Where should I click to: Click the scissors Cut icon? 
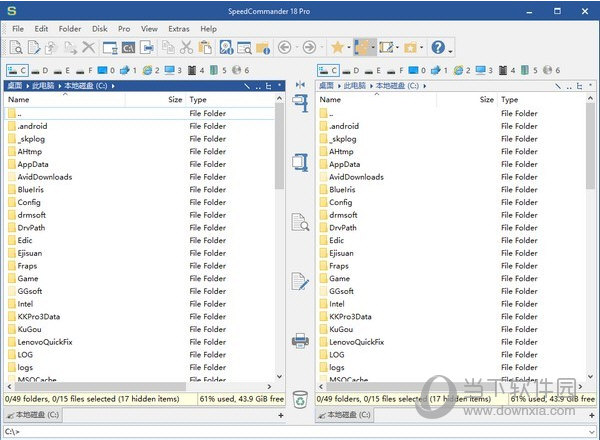186,47
